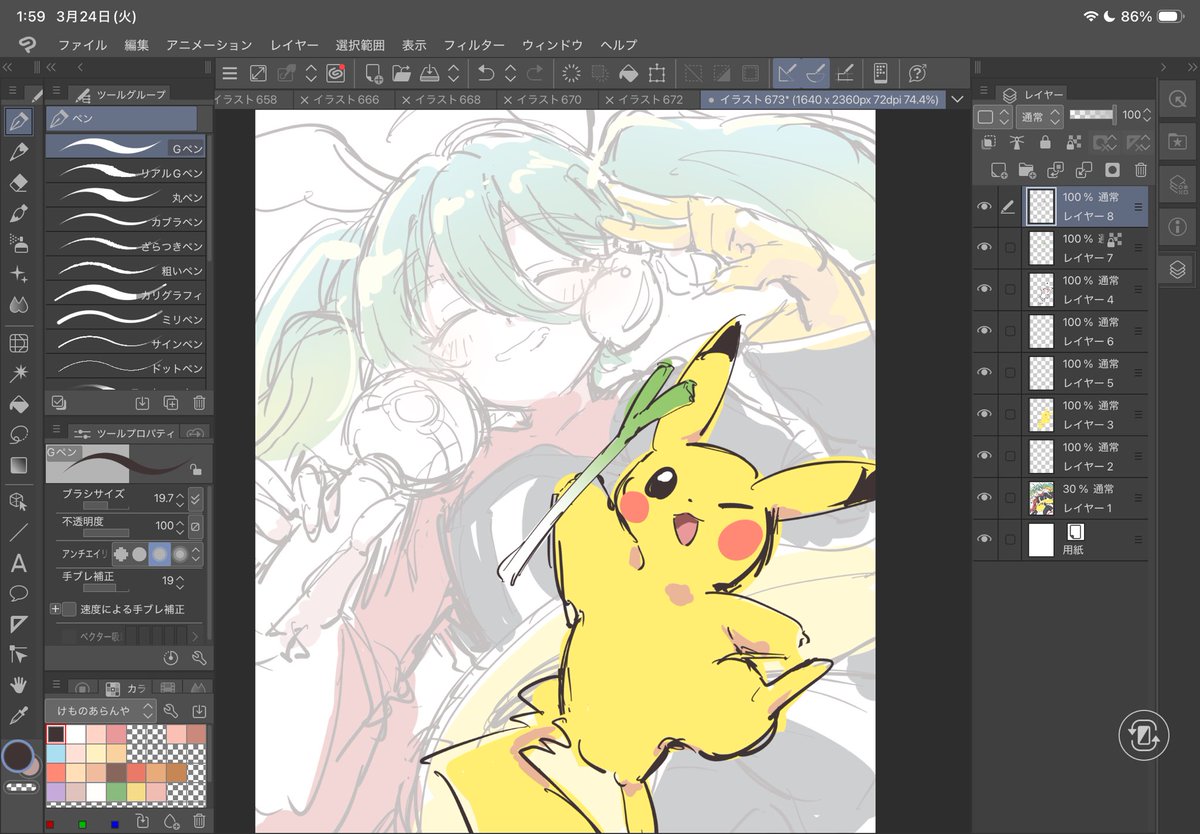Open the フィルター menu
The width and height of the screenshot is (1200, 834).
[x=474, y=45]
